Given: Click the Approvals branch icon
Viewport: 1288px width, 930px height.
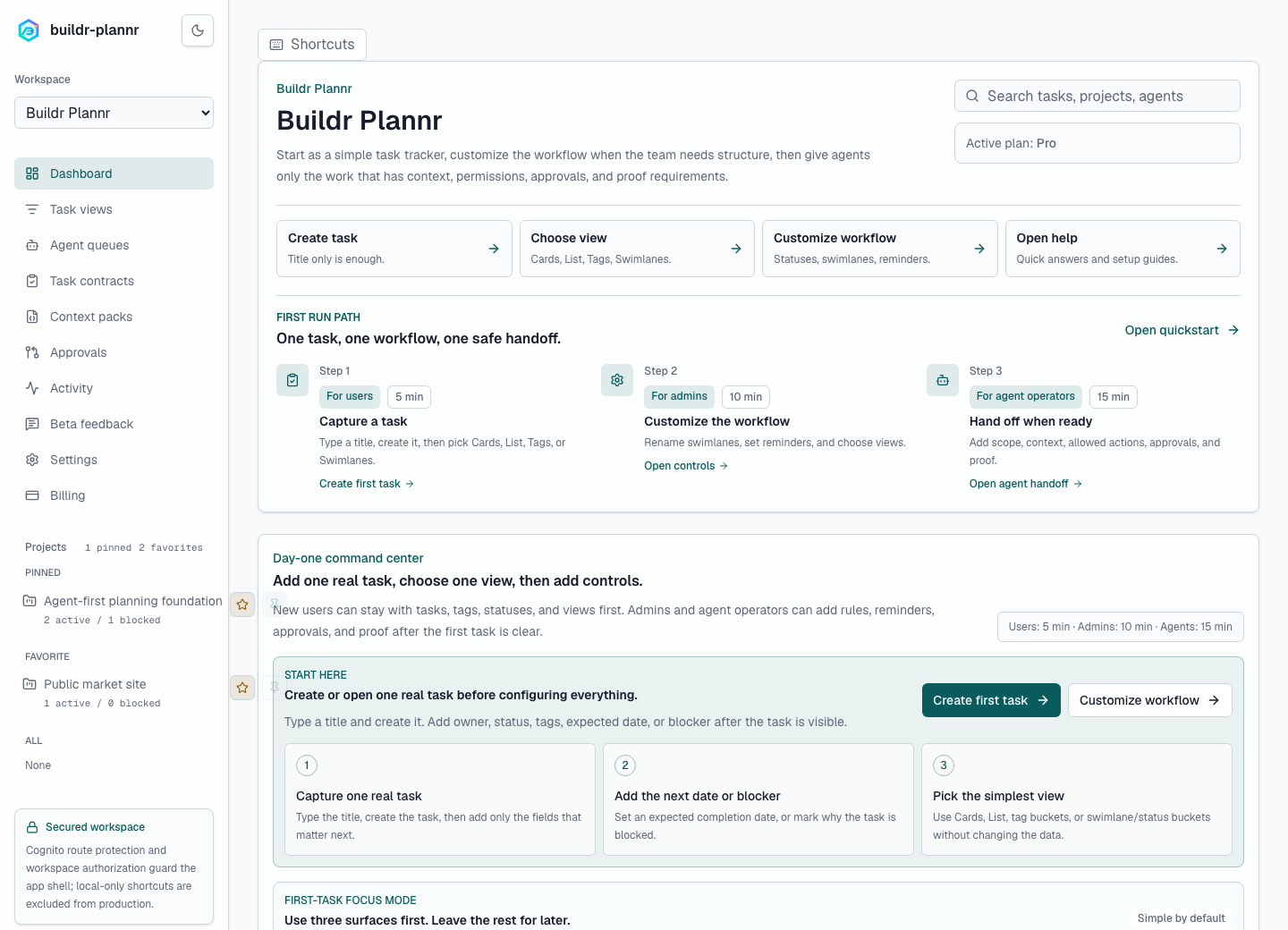Looking at the screenshot, I should [32, 352].
